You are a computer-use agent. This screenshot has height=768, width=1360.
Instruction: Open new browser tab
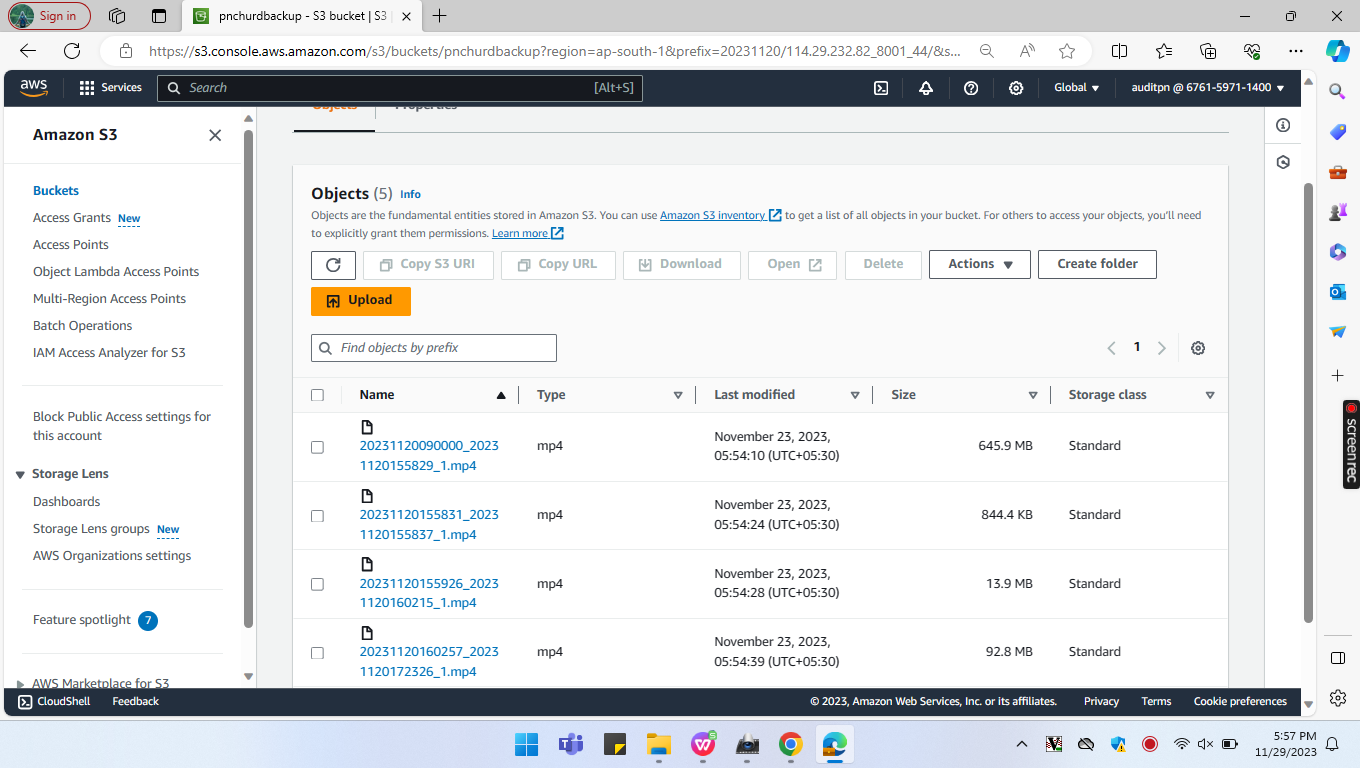click(x=440, y=16)
